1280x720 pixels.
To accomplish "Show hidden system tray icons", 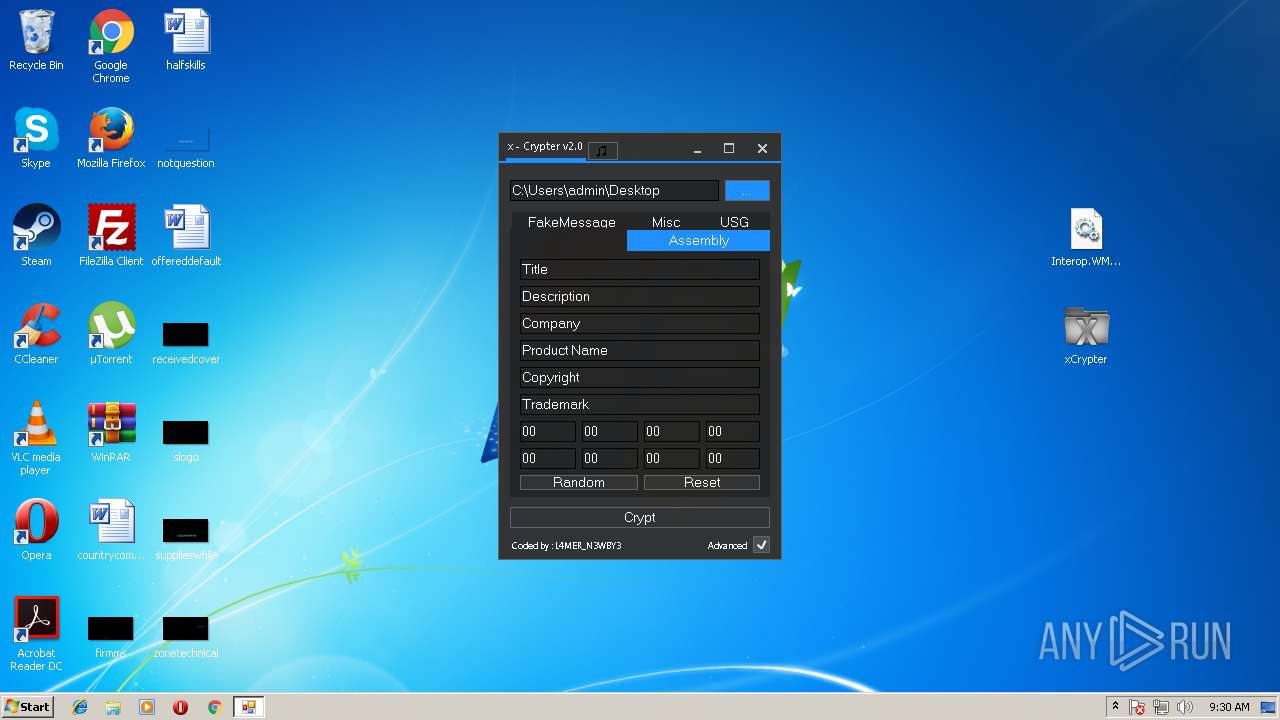I will click(x=1115, y=707).
